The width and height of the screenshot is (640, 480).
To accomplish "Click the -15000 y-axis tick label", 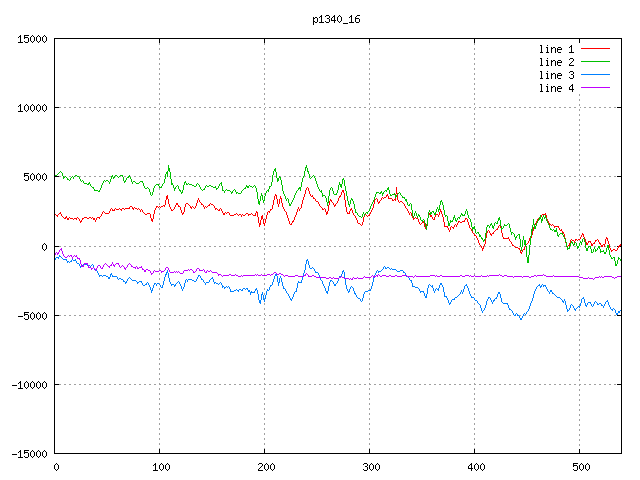I will pos(28,453).
